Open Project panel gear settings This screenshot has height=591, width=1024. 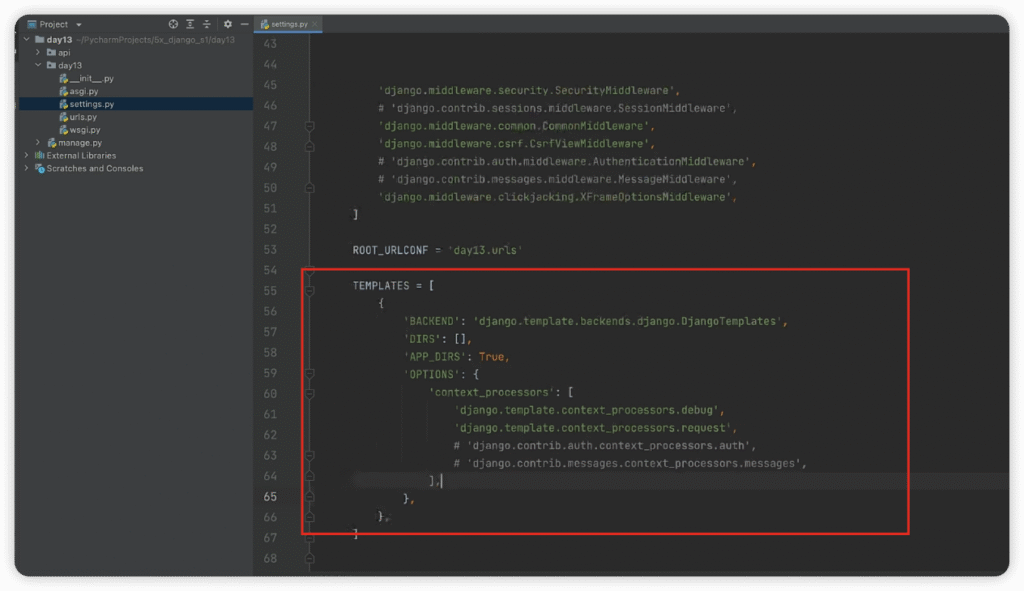click(x=228, y=24)
